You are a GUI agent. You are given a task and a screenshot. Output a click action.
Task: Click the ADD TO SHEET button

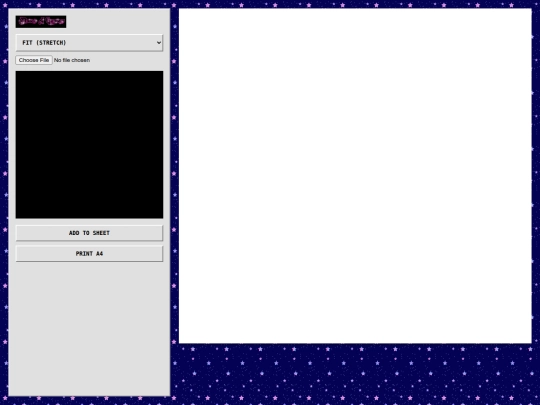pos(89,233)
